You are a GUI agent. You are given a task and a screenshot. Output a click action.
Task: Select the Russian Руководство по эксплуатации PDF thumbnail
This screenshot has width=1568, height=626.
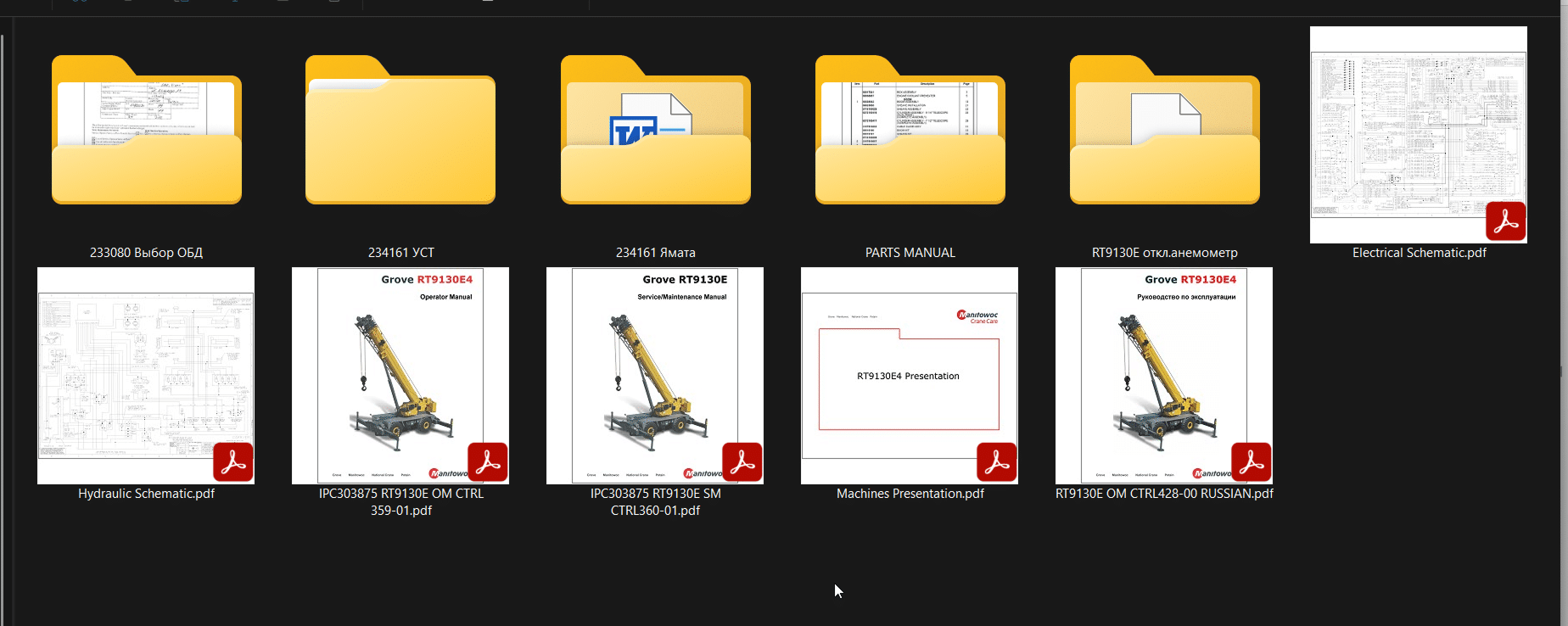[x=1164, y=376]
